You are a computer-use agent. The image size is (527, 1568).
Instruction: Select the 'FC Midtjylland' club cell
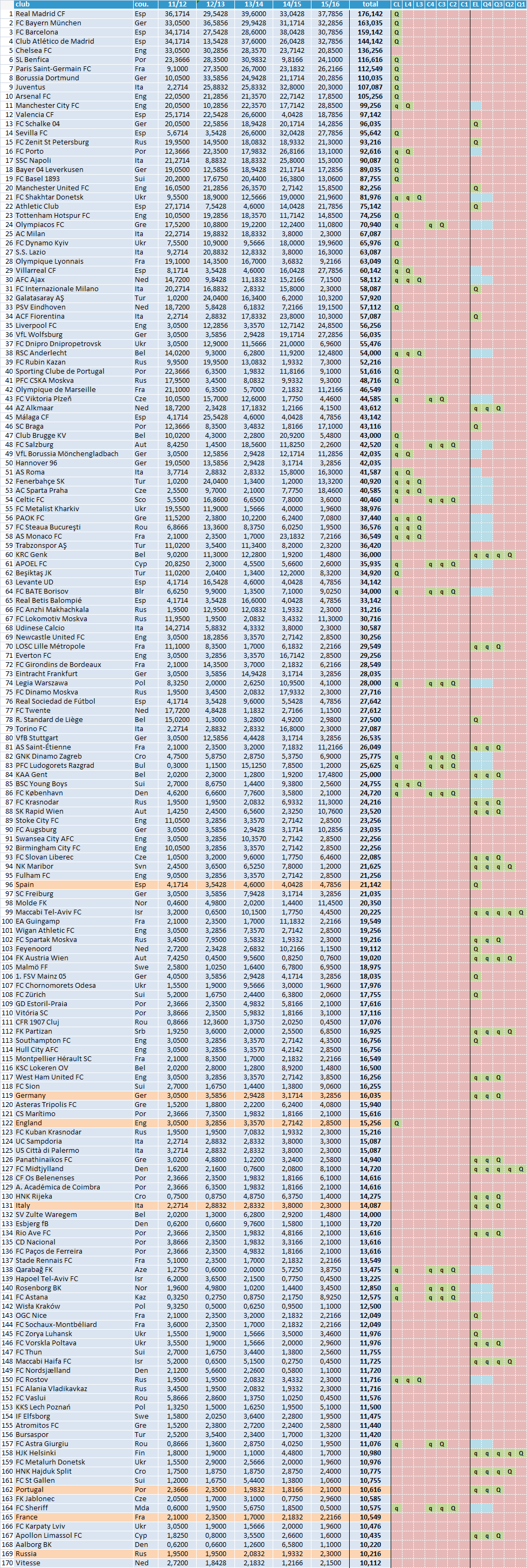pos(73,1168)
